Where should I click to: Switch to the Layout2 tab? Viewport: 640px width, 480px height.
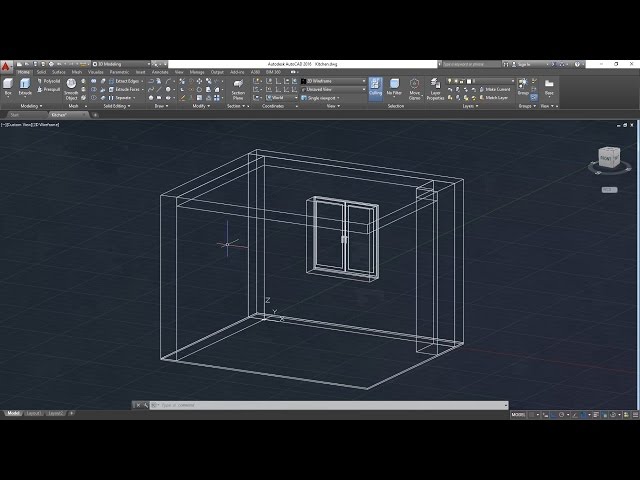pyautogui.click(x=55, y=413)
